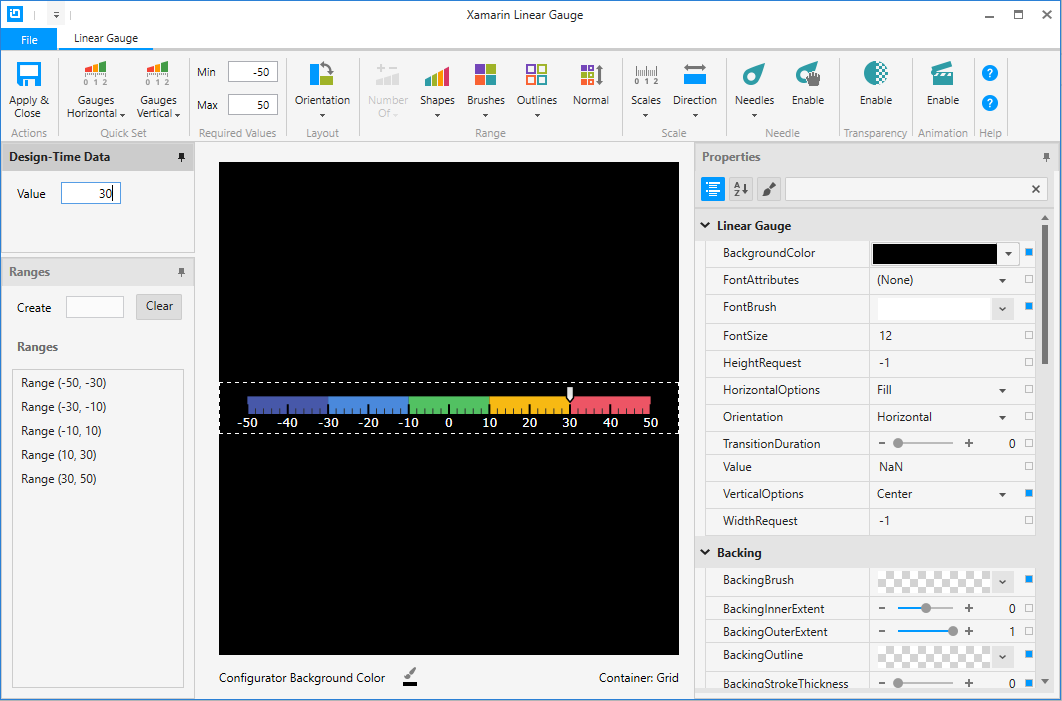
Task: Open the Orientation layout menu
Action: tap(322, 90)
